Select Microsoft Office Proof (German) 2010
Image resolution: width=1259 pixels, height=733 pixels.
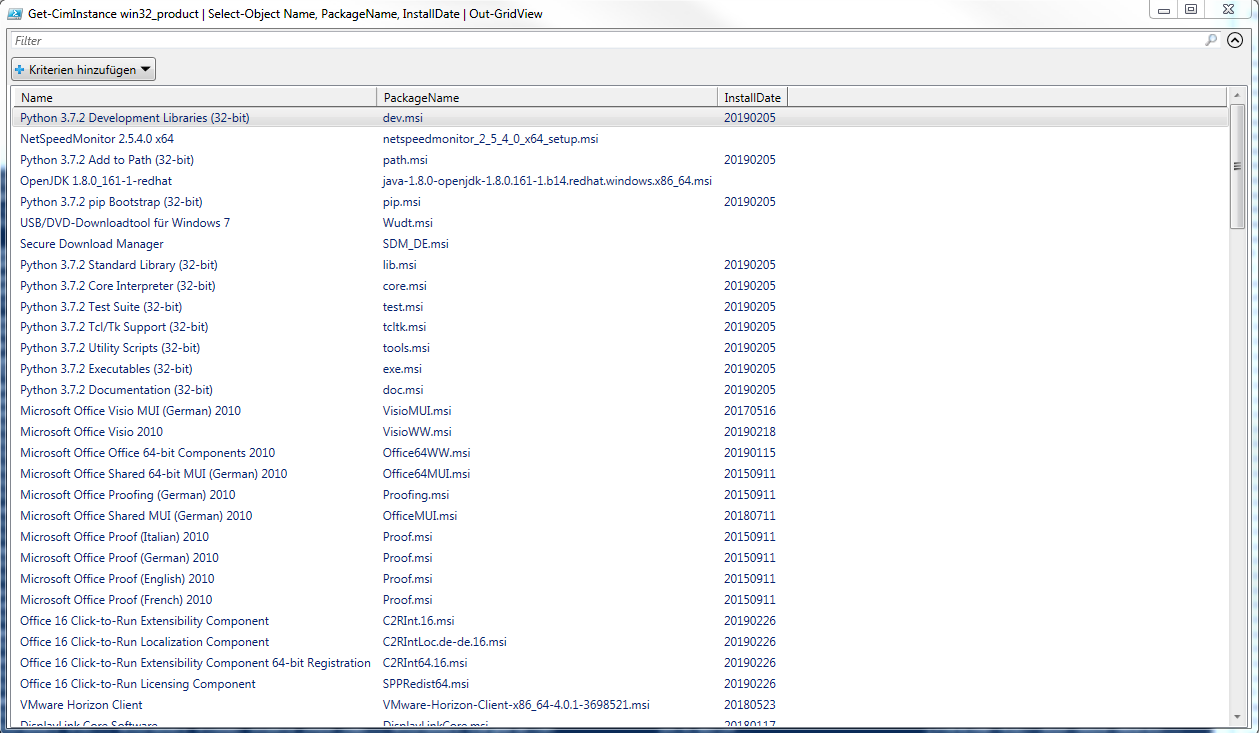[620, 558]
